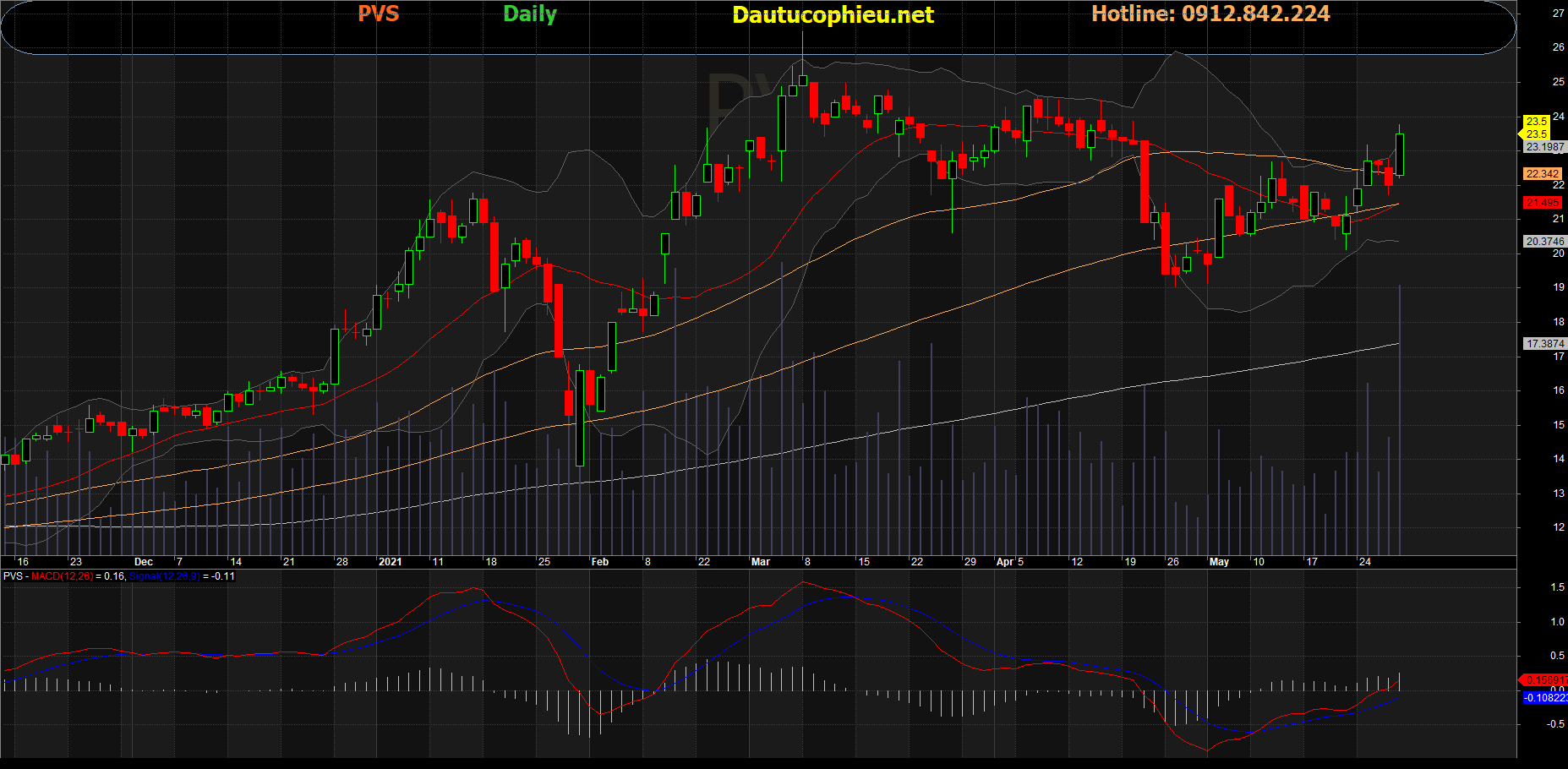Click the 1.5 MACD axis label

[1557, 587]
